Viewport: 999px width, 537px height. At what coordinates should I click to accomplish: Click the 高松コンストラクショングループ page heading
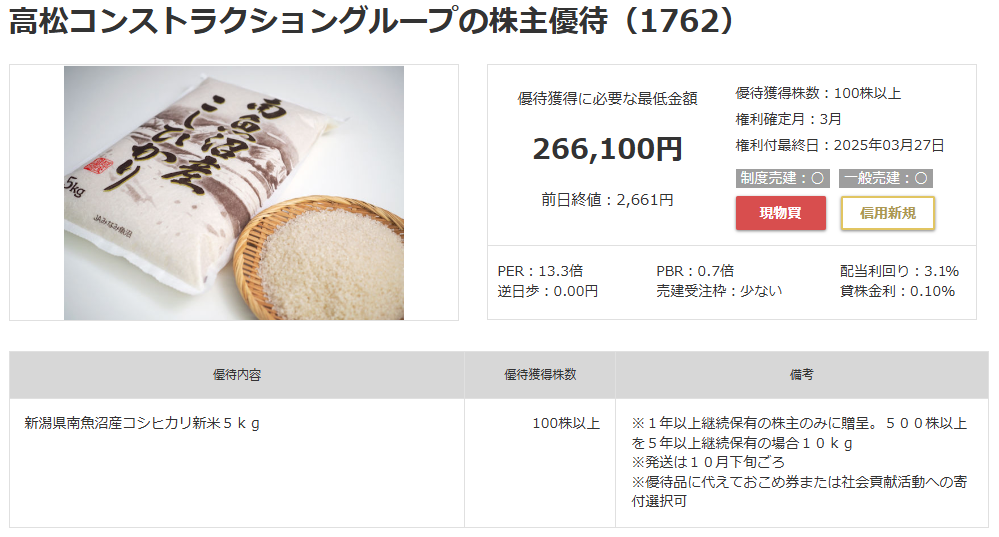(x=371, y=24)
